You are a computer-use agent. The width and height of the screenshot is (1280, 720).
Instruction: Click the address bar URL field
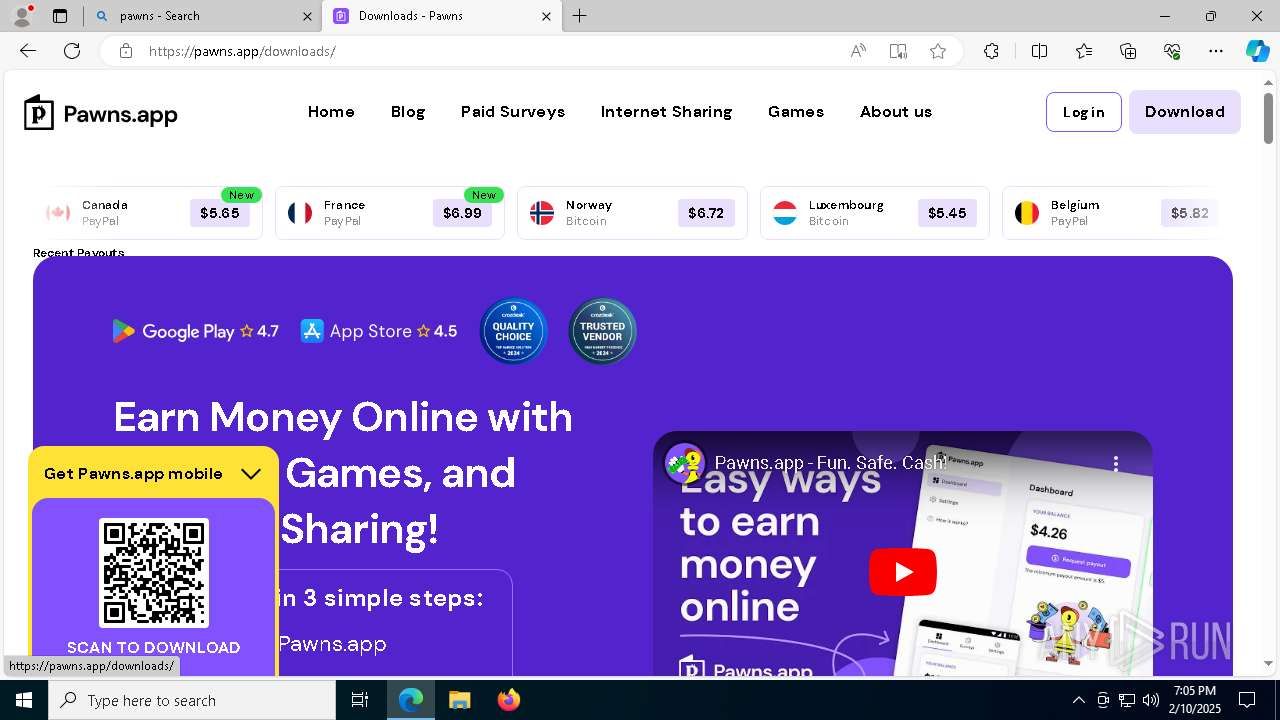point(490,51)
